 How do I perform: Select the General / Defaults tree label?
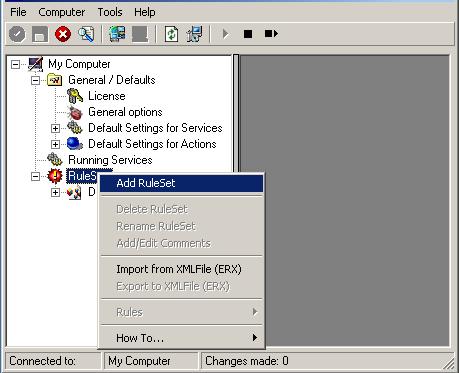112,80
